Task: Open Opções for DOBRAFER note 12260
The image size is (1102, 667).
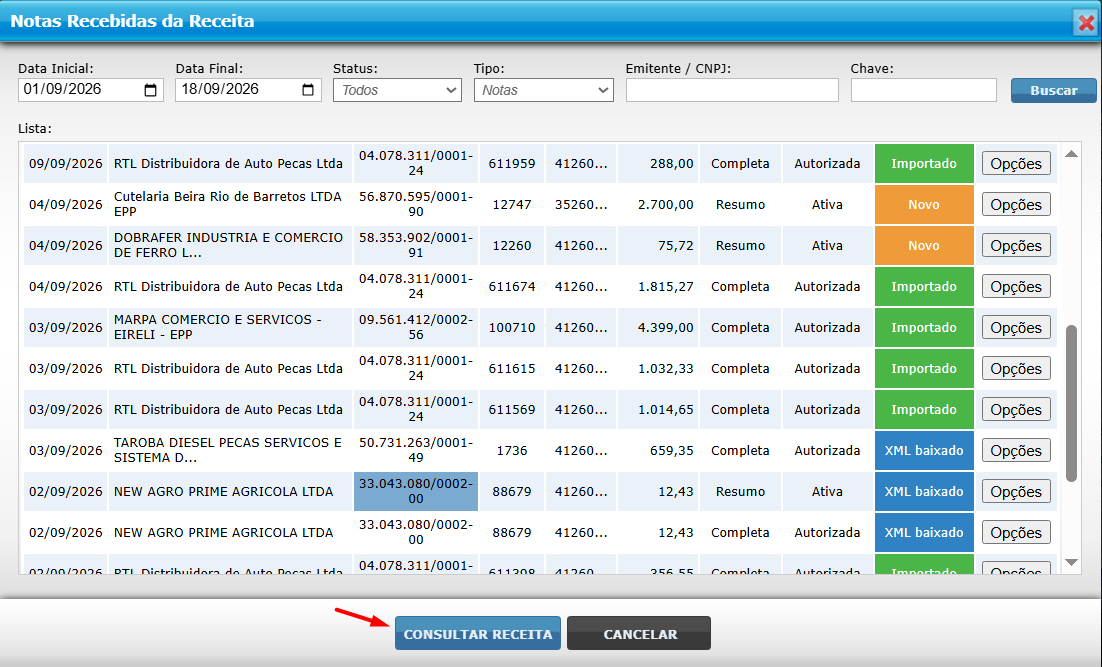Action: pyautogui.click(x=1016, y=245)
